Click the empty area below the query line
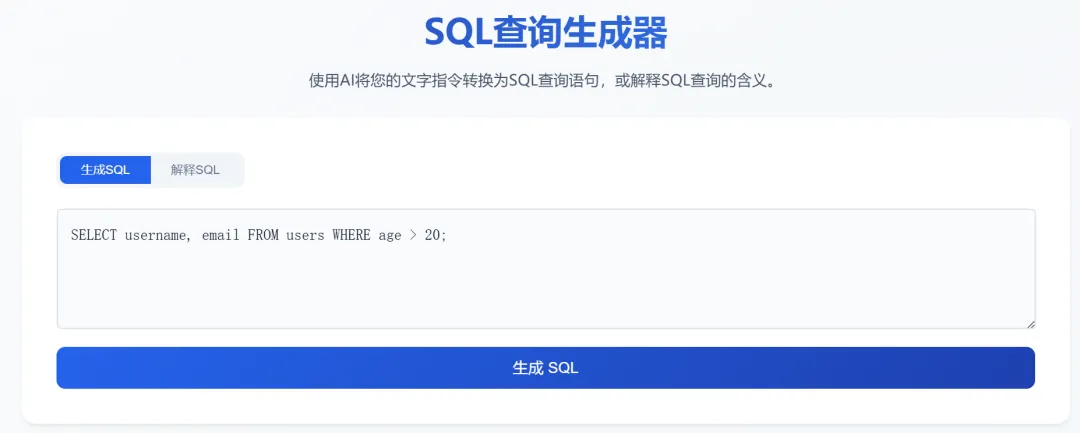Image resolution: width=1080 pixels, height=433 pixels. (545, 290)
